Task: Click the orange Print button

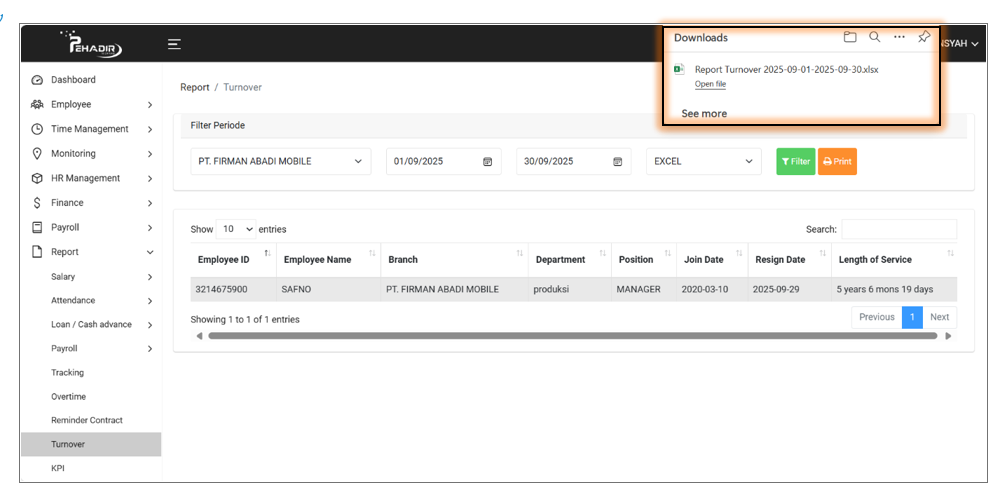Action: pyautogui.click(x=837, y=162)
